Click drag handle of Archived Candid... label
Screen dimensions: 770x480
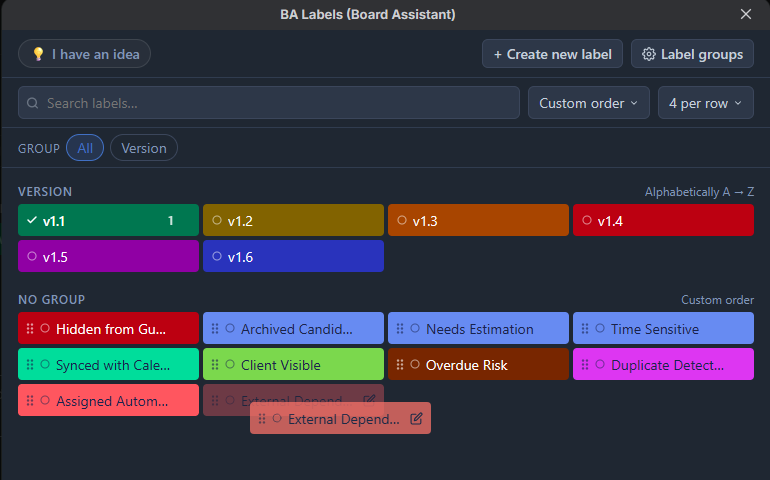coord(215,328)
